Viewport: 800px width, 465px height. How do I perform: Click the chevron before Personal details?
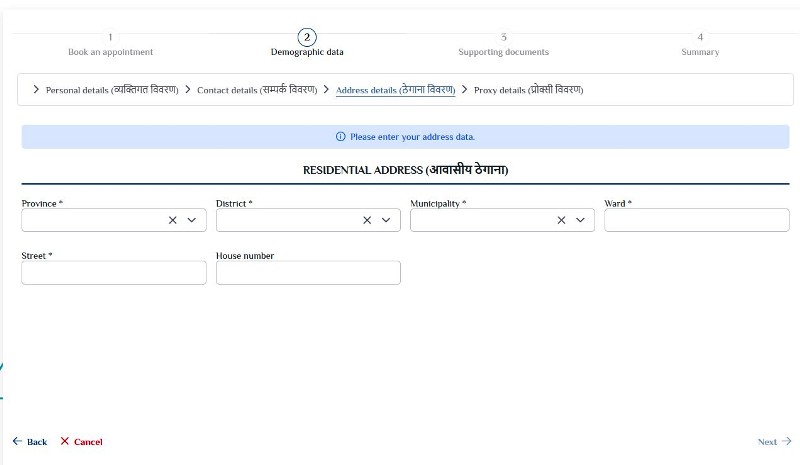36,89
